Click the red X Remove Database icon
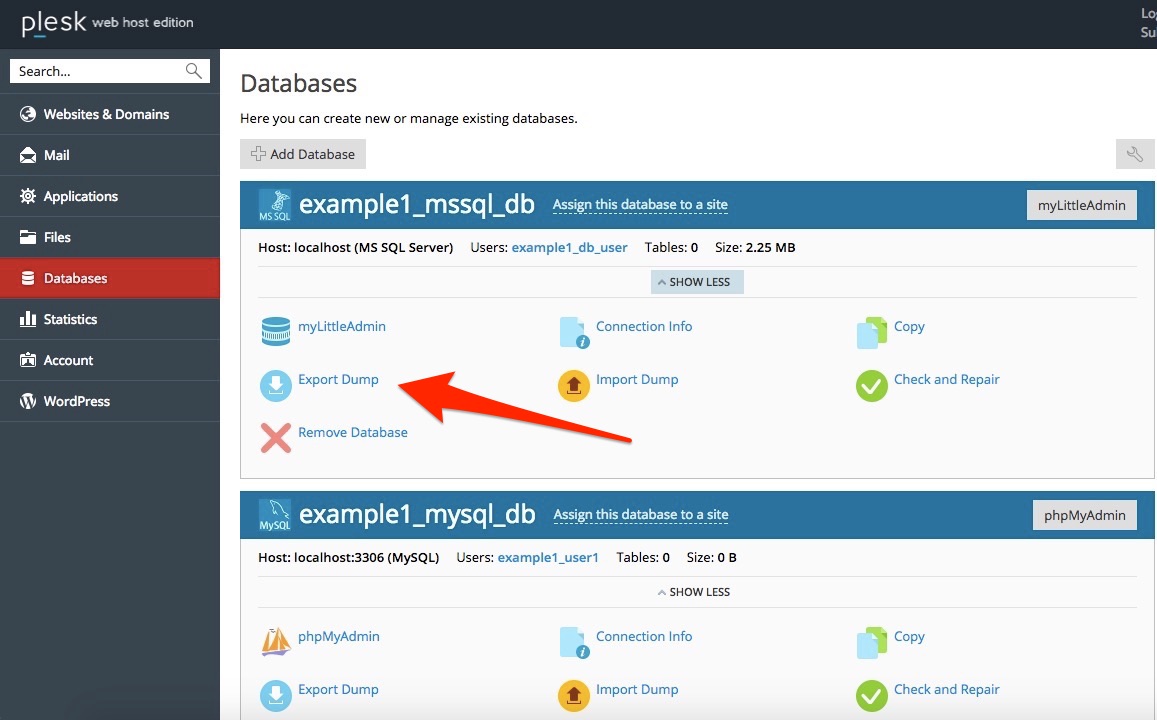The width and height of the screenshot is (1157, 720). (276, 437)
